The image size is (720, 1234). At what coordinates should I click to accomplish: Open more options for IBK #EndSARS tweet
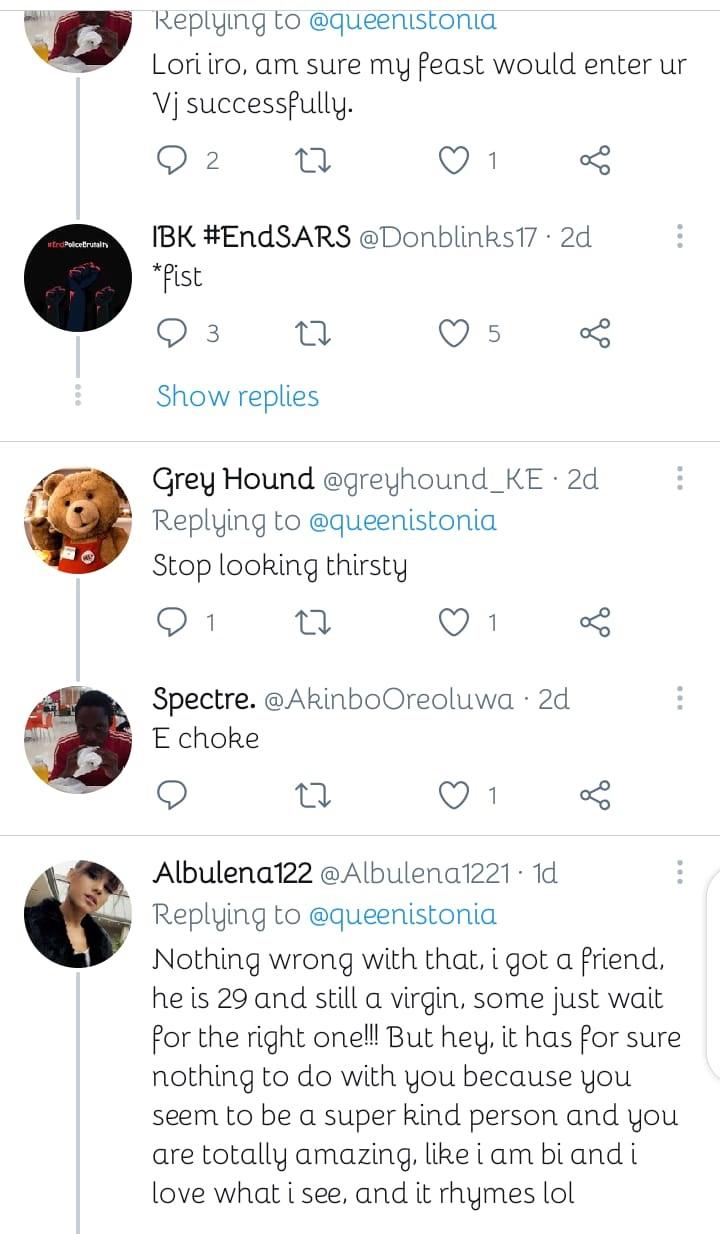pos(680,237)
